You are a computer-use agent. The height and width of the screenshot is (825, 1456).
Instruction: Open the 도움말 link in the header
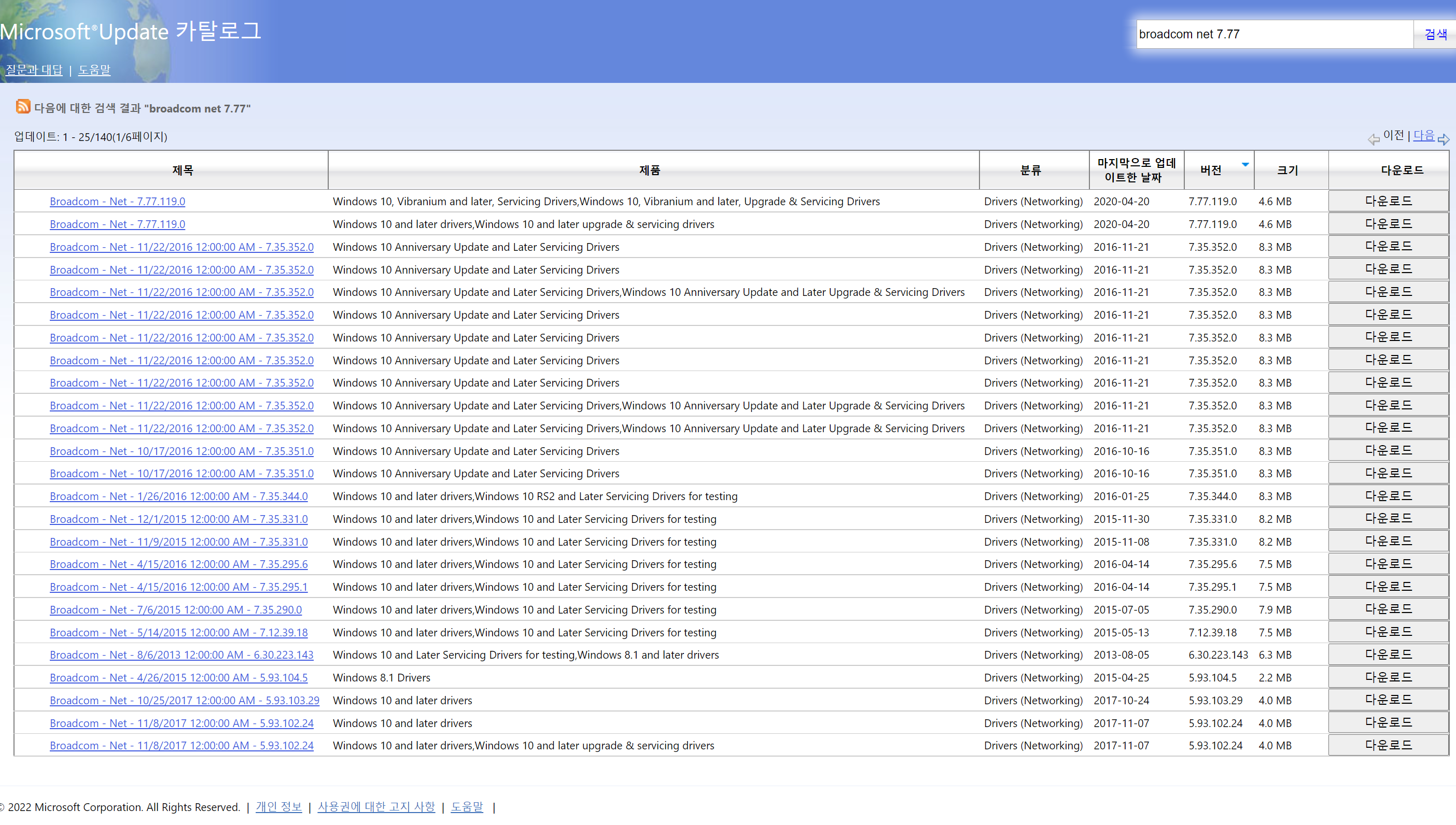[x=94, y=69]
